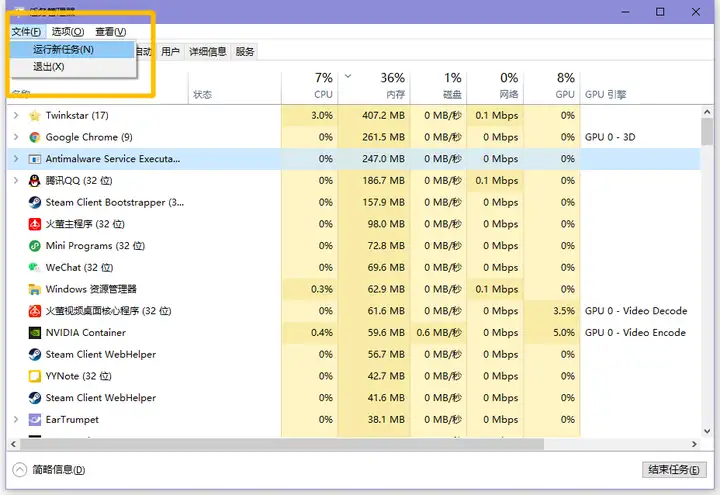
Task: Sort by the 磁盘 column header
Action: [438, 86]
